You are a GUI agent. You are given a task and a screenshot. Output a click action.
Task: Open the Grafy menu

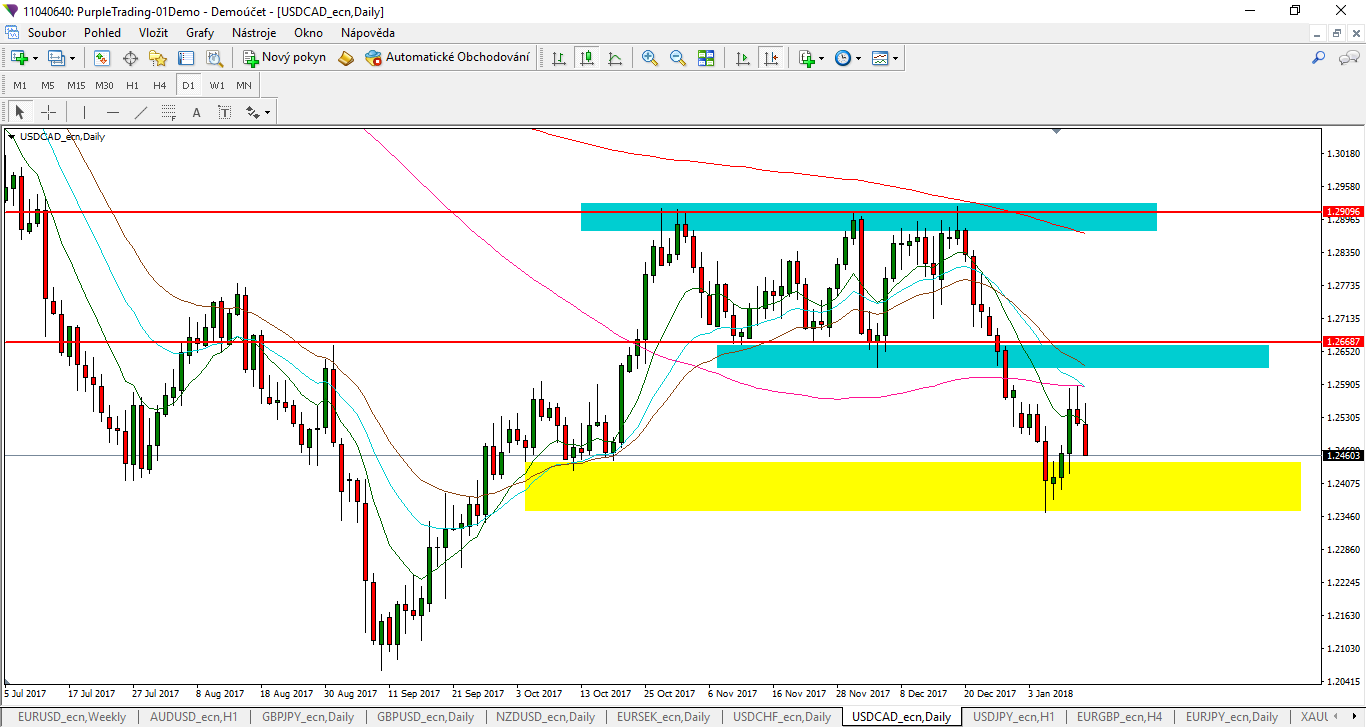tap(200, 32)
